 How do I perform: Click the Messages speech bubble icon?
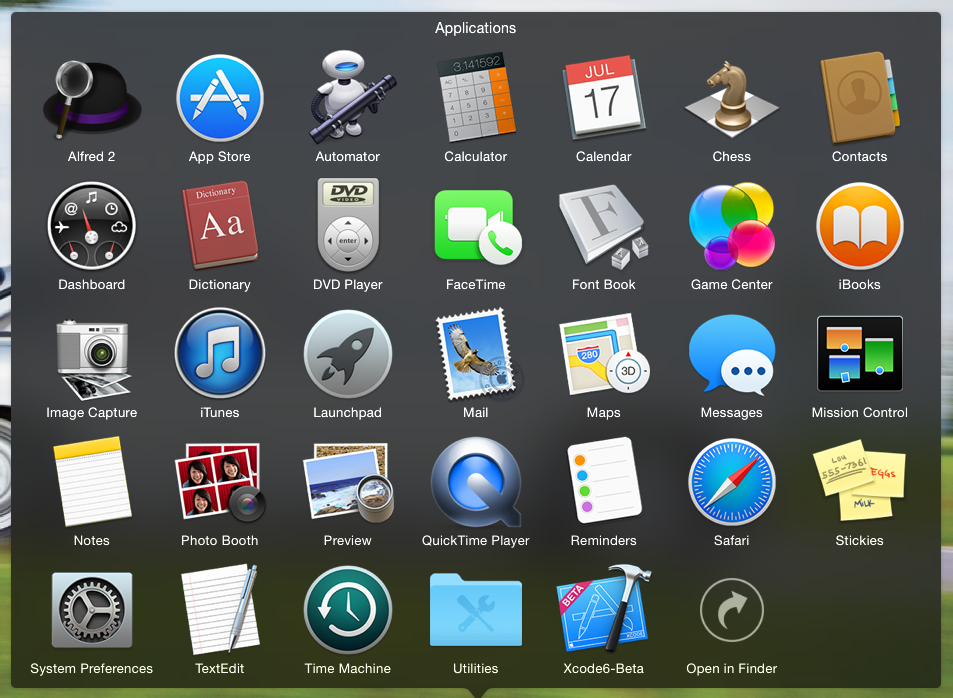click(732, 354)
